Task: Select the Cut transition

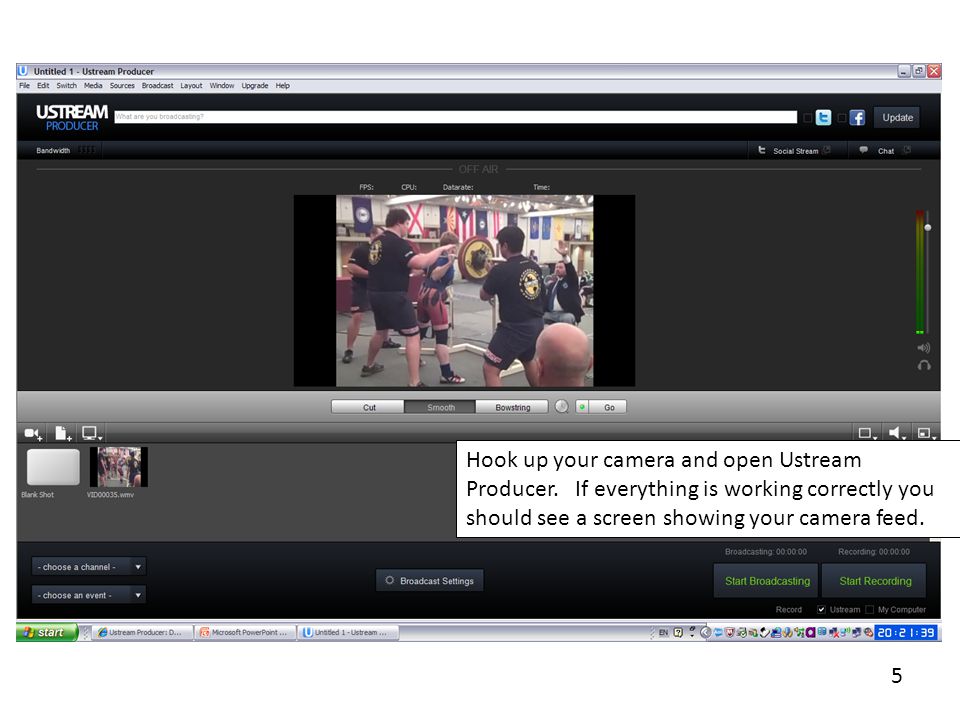Action: 368,407
